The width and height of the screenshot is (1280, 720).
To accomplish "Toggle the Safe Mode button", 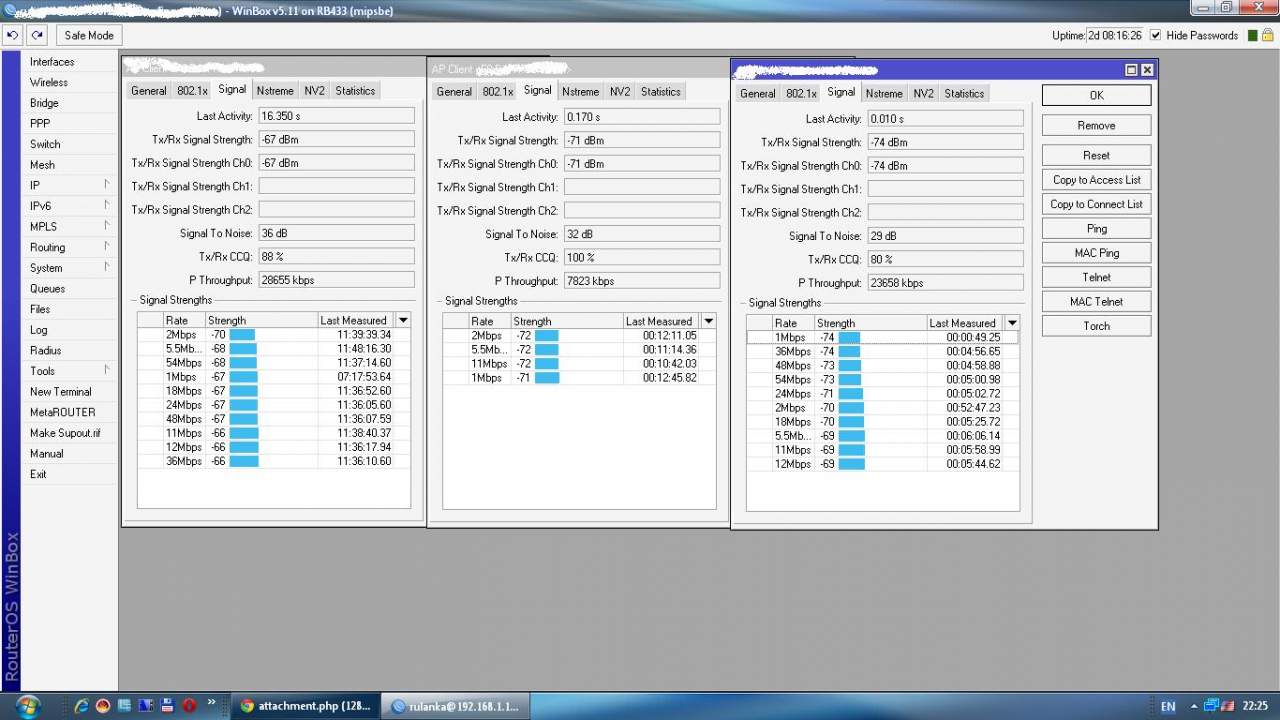I will pos(89,35).
